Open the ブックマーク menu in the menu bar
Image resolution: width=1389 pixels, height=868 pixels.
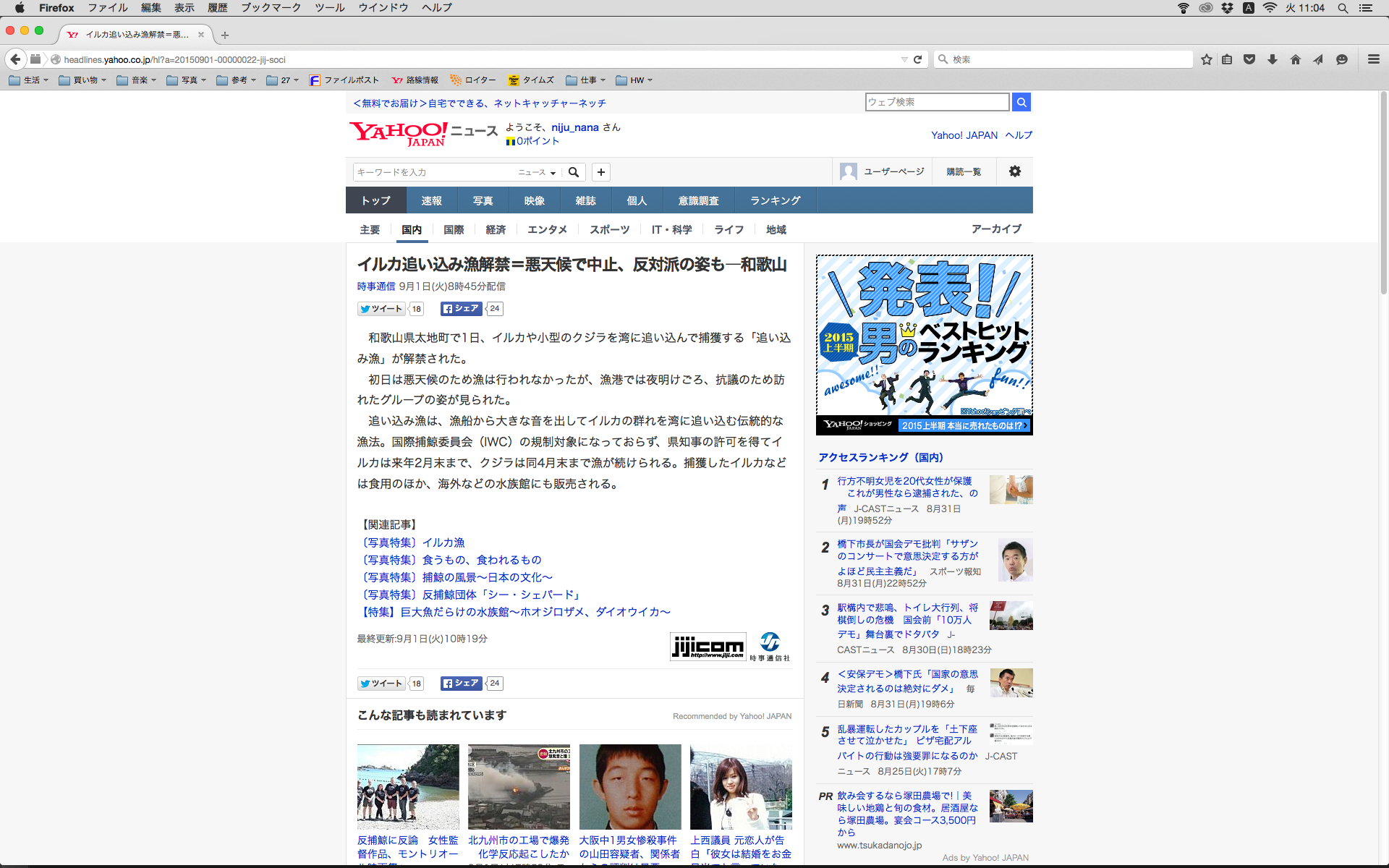pyautogui.click(x=271, y=8)
